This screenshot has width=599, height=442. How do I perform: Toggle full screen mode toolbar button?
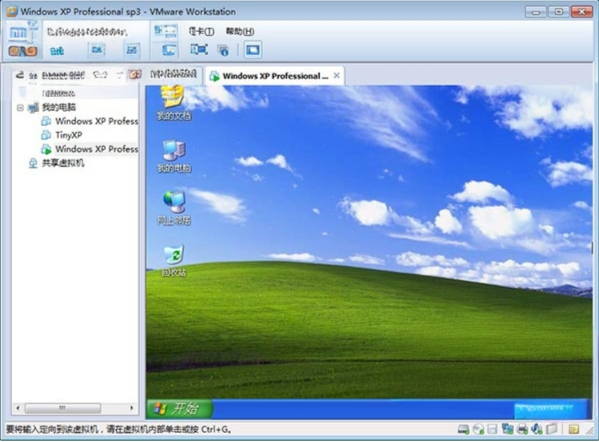199,50
